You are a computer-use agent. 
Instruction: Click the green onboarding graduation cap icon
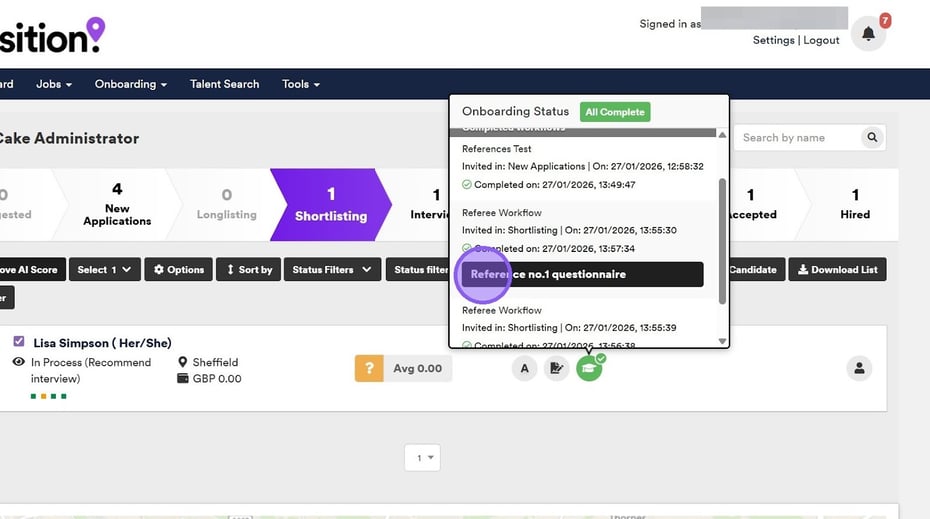tap(589, 368)
